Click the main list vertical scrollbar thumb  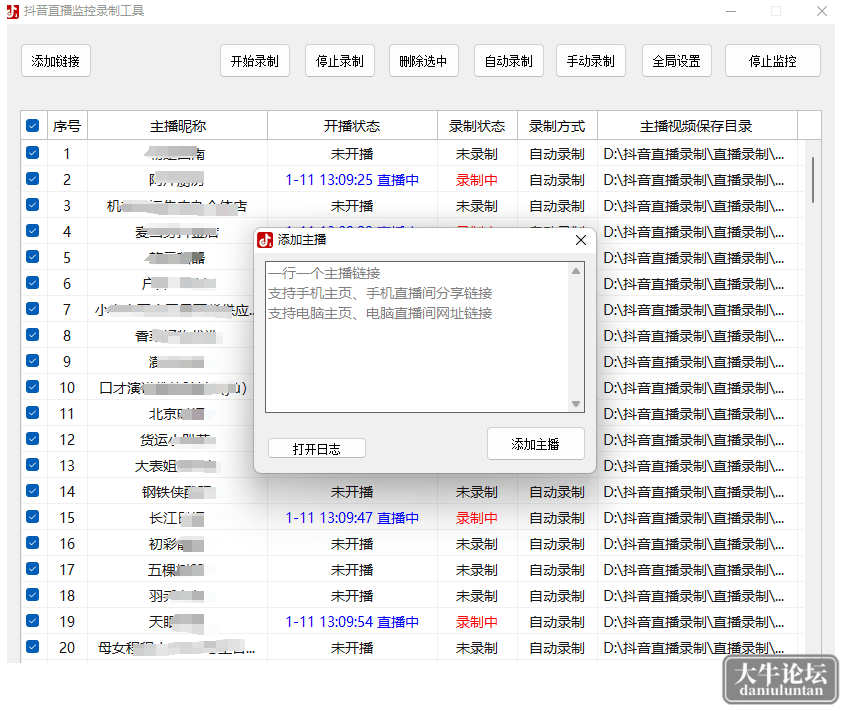pyautogui.click(x=813, y=180)
